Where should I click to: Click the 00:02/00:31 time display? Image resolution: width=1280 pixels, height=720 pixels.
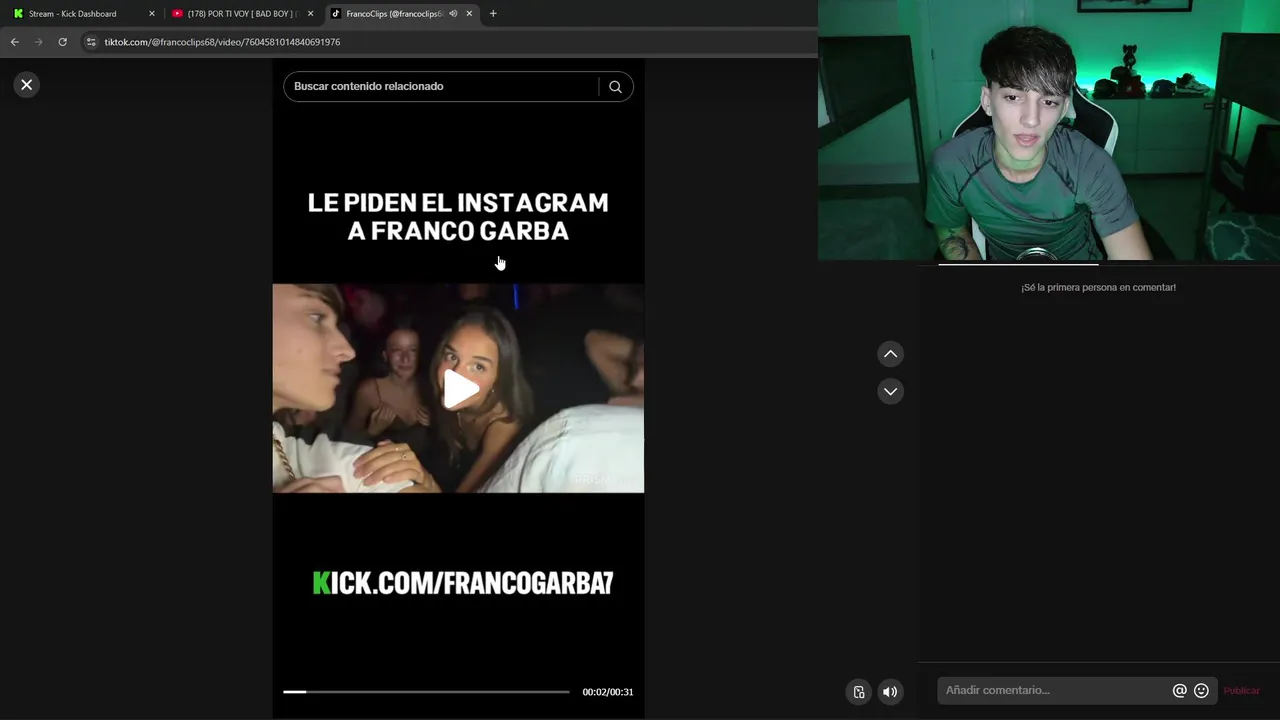(608, 692)
